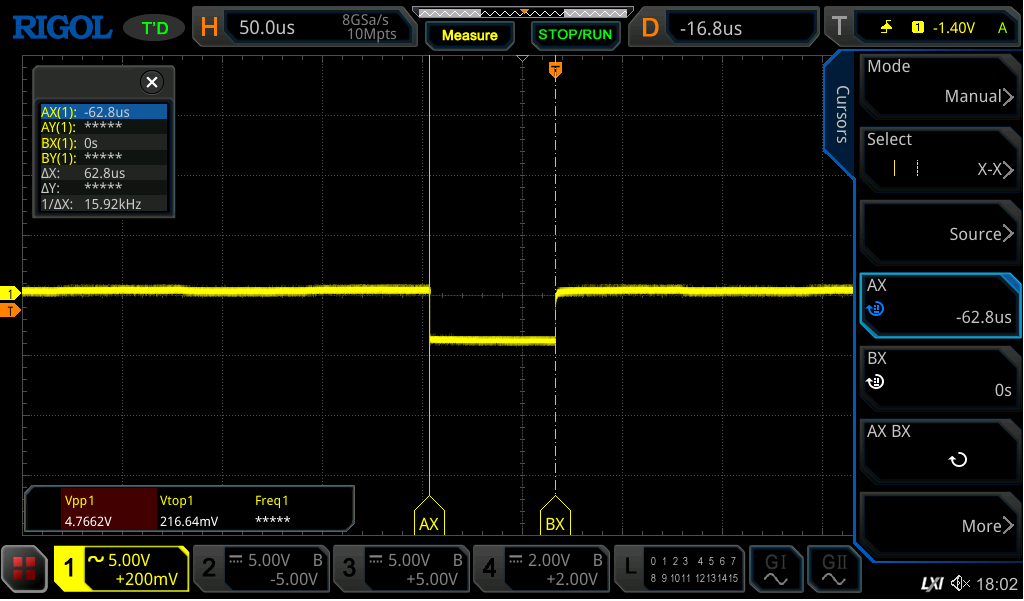Screen dimensions: 1024x601
Task: Click the GII waveform generator icon
Action: (x=834, y=569)
